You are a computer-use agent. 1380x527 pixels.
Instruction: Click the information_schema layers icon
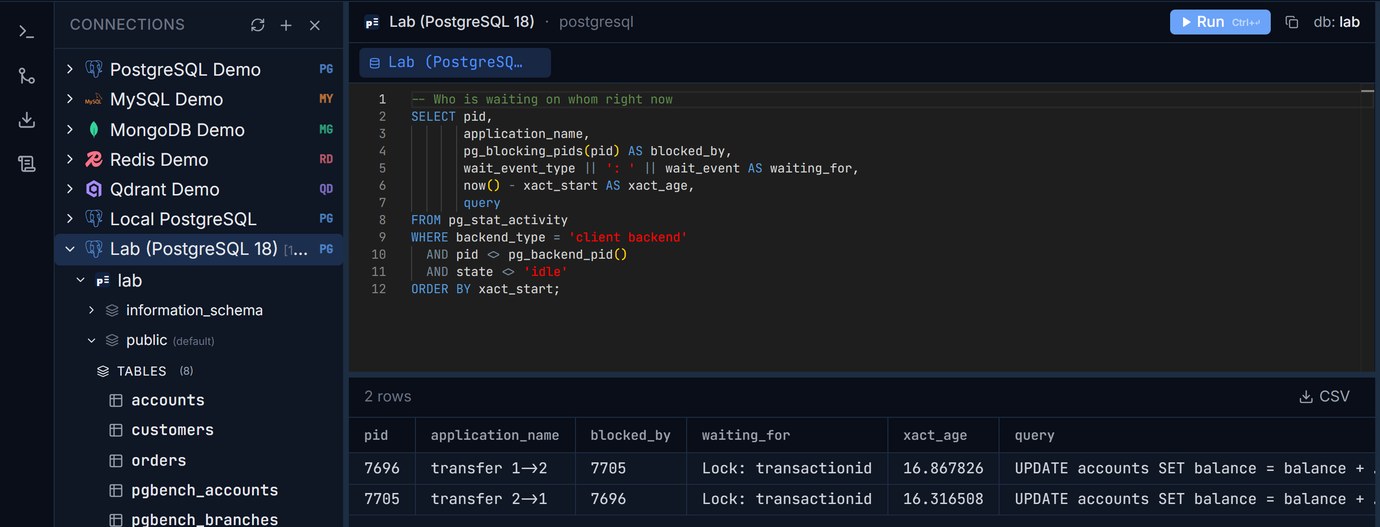tap(112, 310)
